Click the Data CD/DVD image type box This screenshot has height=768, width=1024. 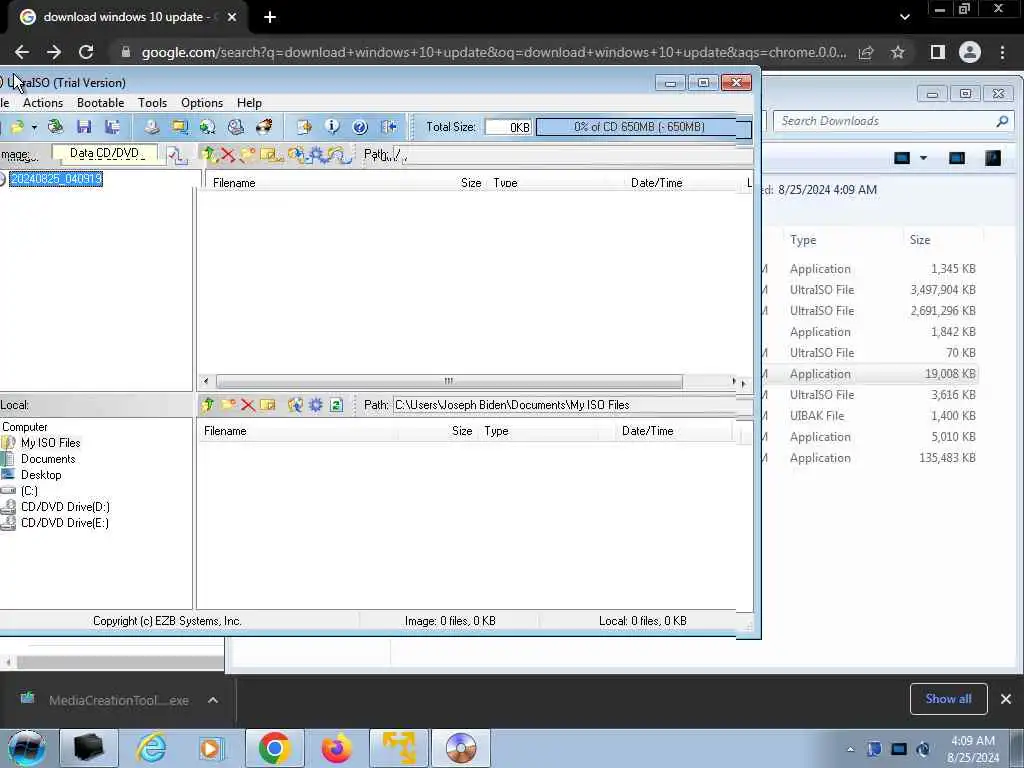(x=104, y=154)
